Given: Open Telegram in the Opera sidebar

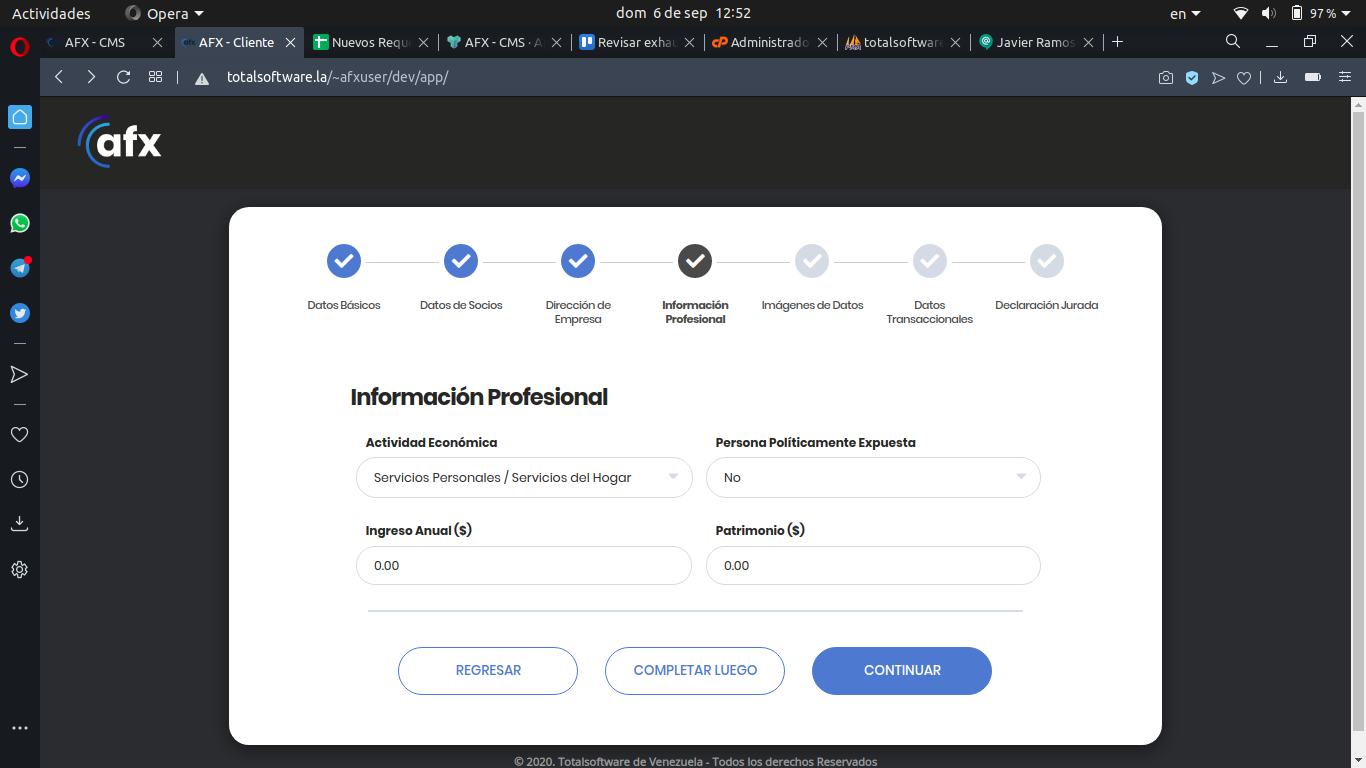Looking at the screenshot, I should click(20, 268).
